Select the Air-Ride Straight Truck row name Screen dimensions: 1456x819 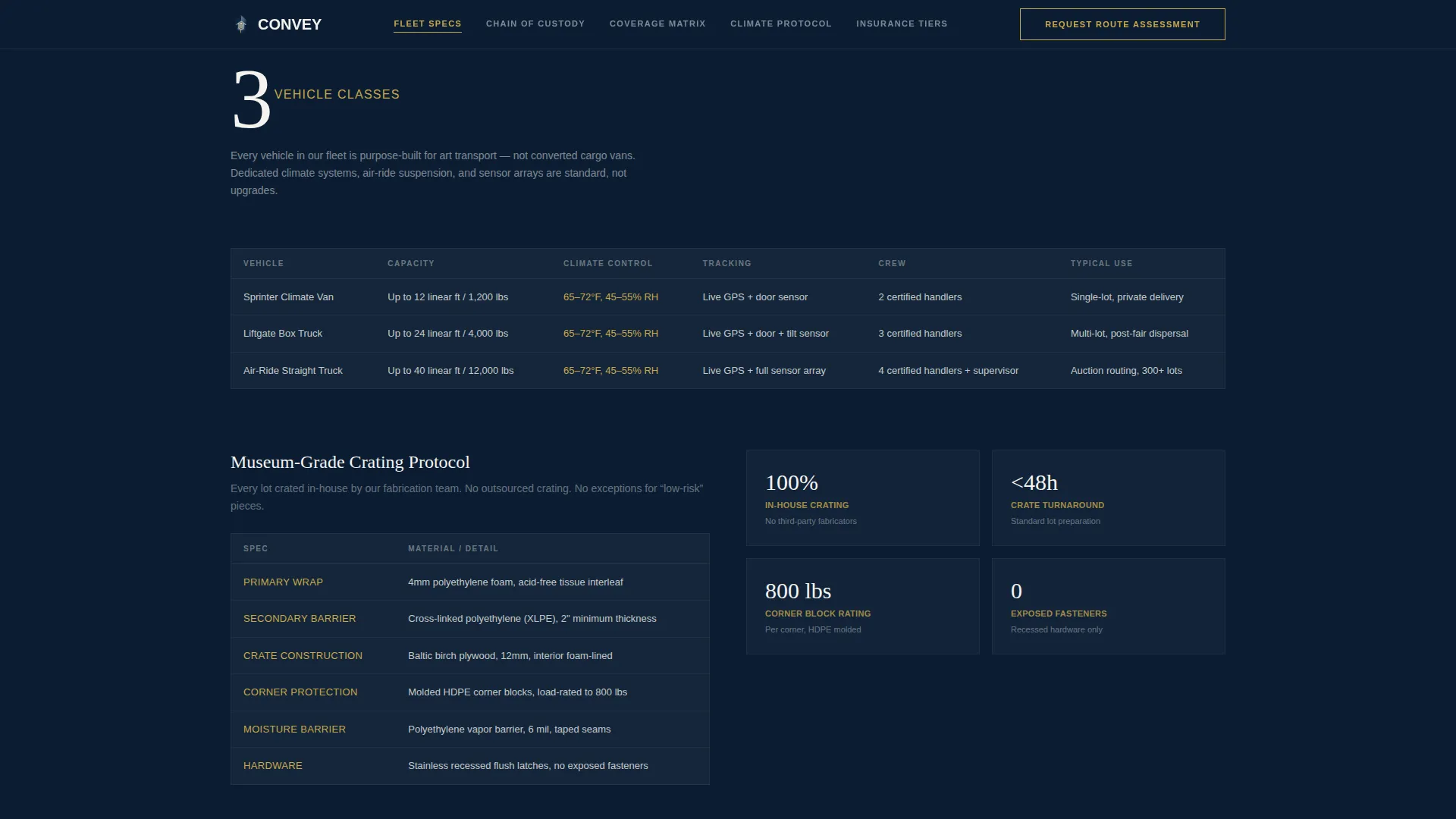pyautogui.click(x=293, y=371)
